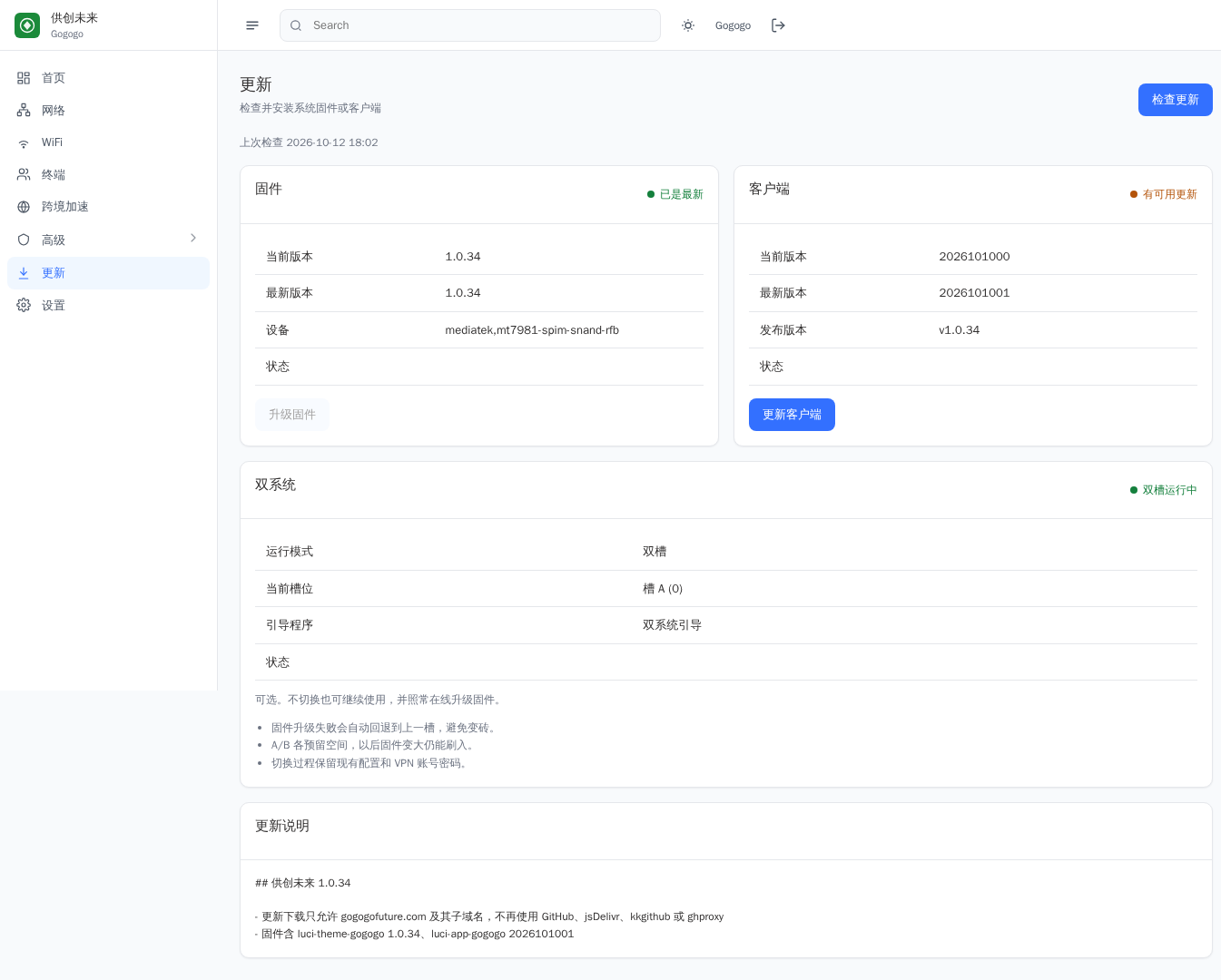Click the ## 供创未来 1.0.34 release heading

(x=303, y=883)
